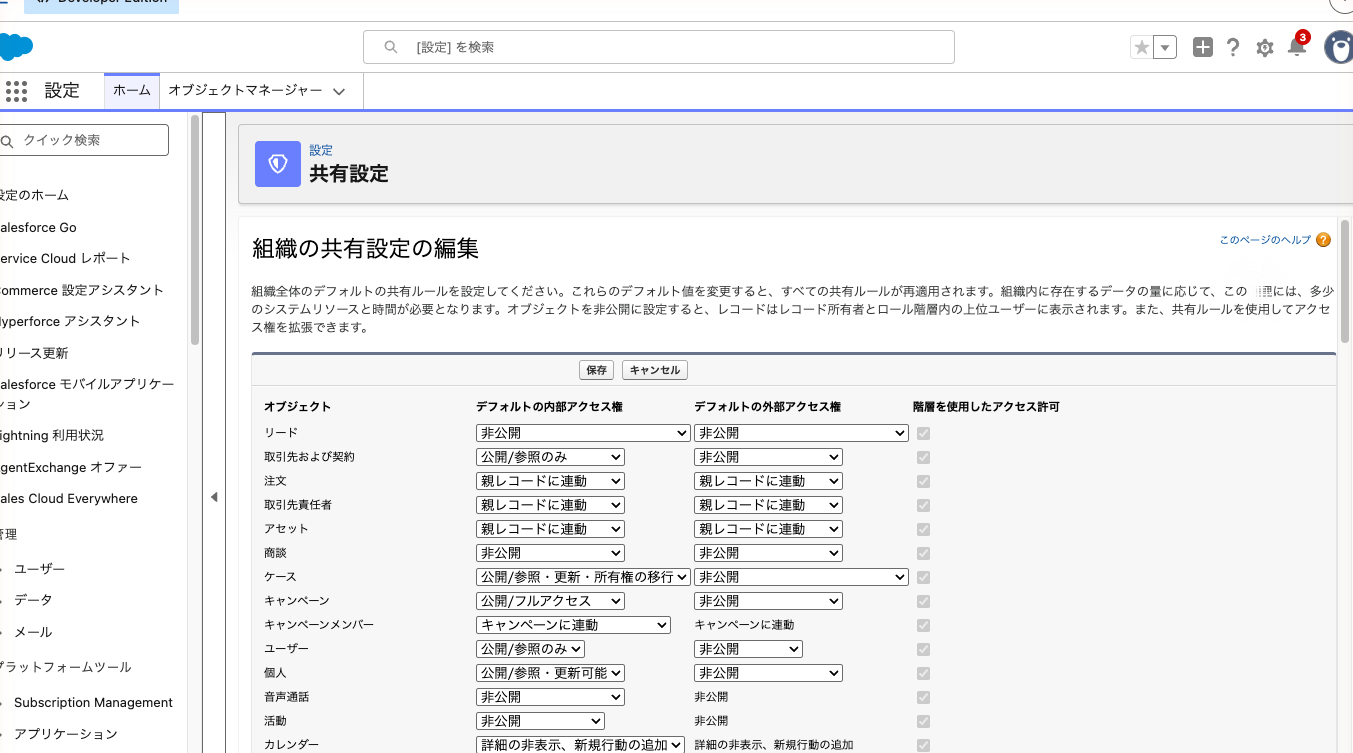
Task: Click the main page vertical scrollbar
Action: (1345, 280)
